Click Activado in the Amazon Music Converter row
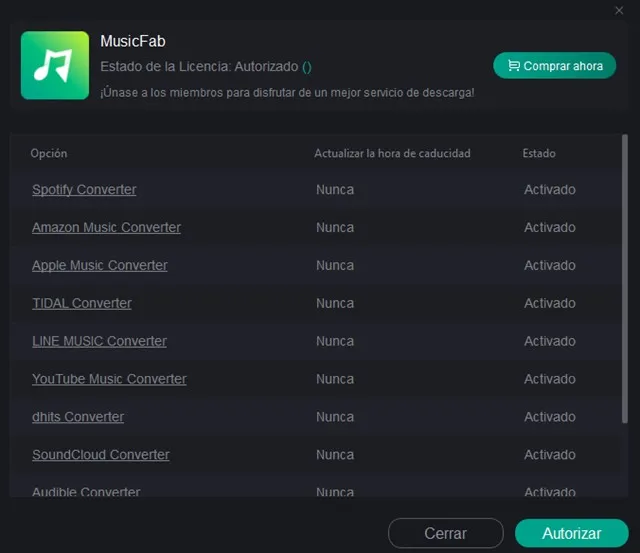This screenshot has width=640, height=553. click(549, 227)
